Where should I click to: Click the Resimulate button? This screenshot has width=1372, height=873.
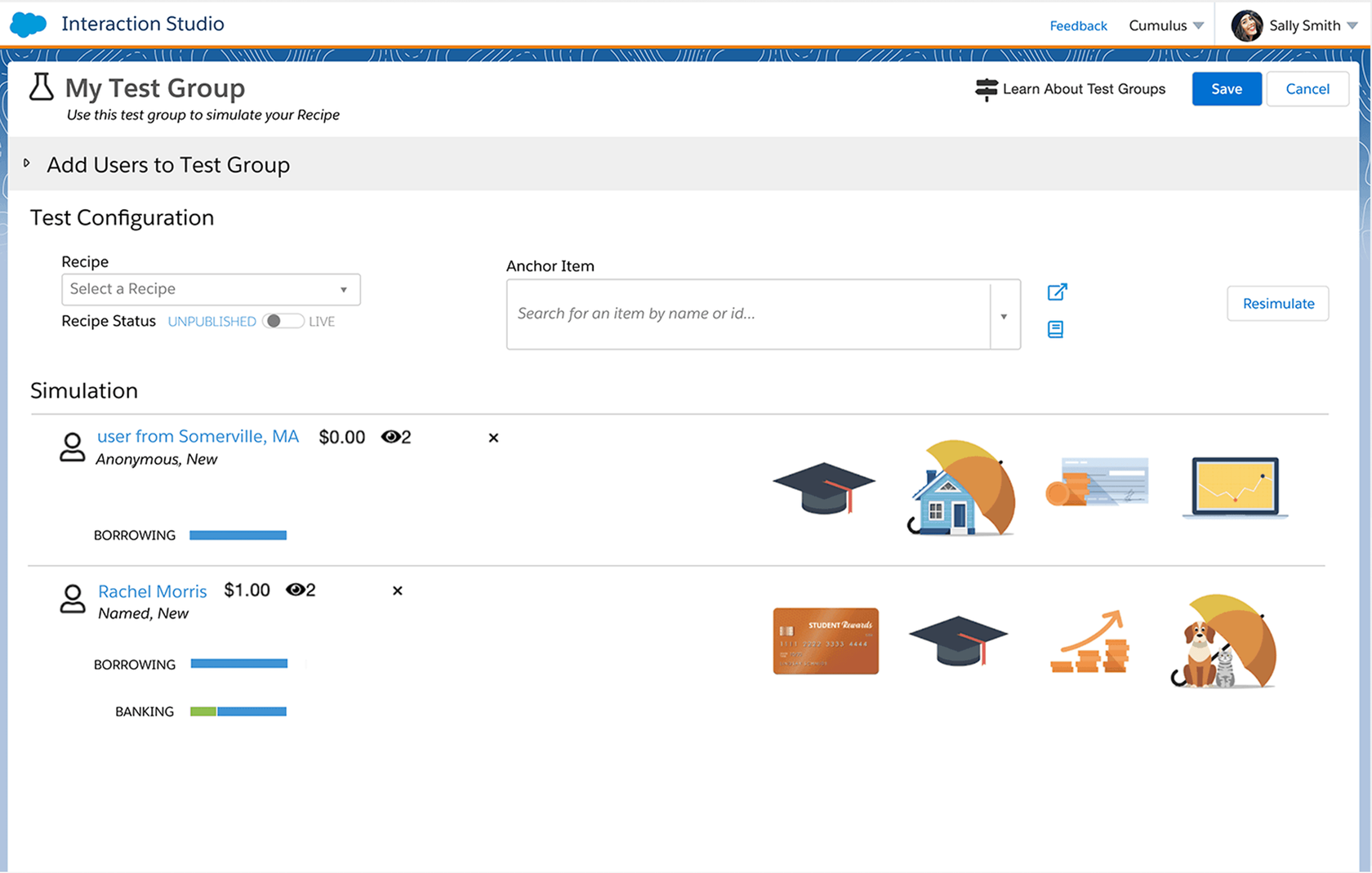click(1277, 303)
